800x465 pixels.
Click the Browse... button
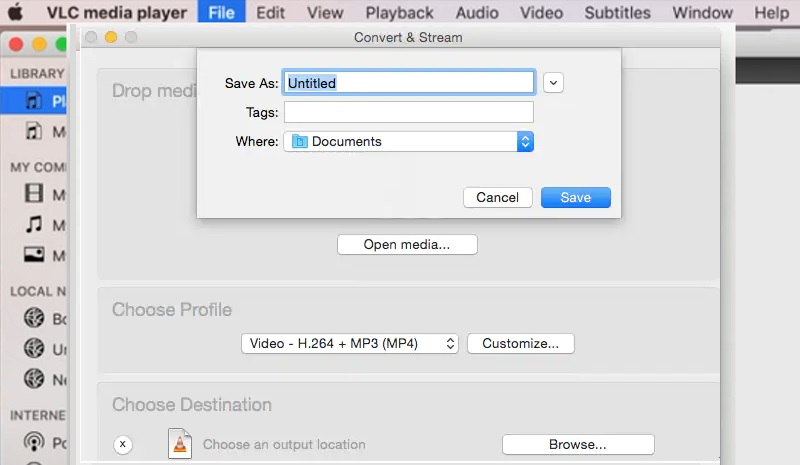click(578, 445)
